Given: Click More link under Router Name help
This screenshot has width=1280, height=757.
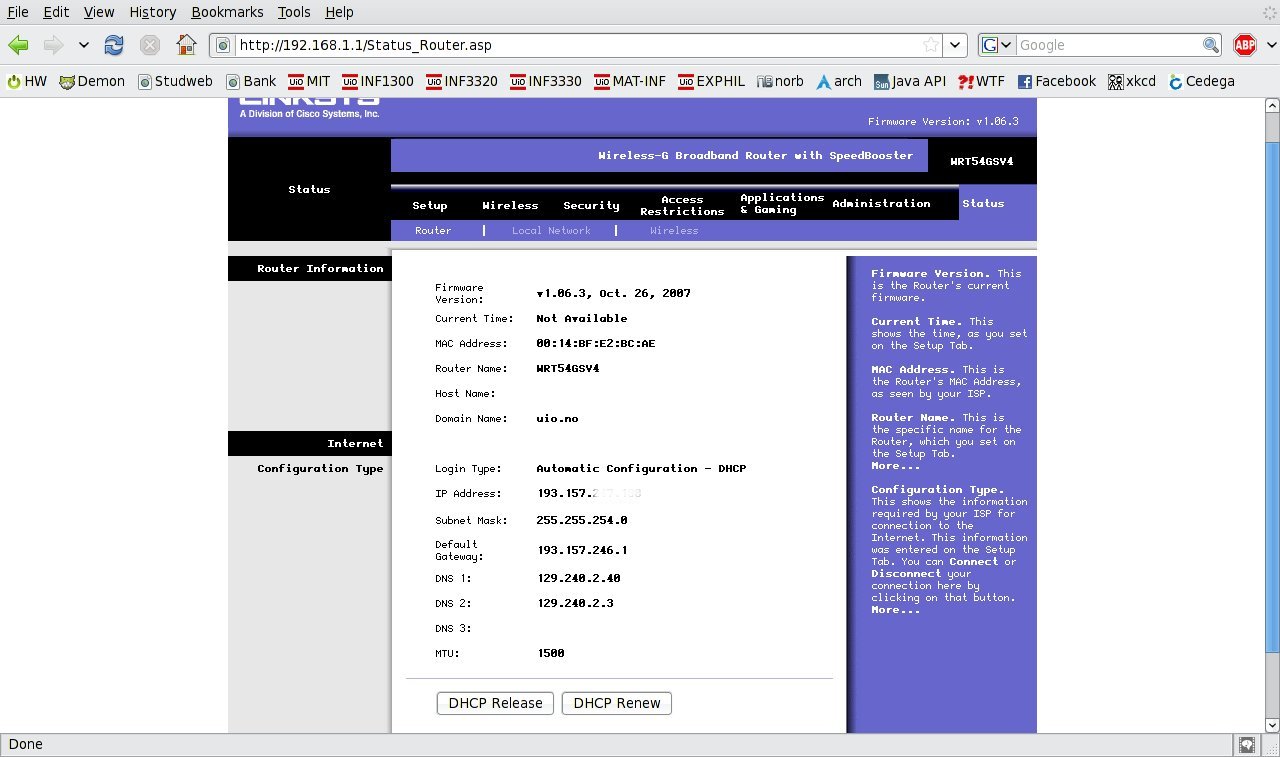Looking at the screenshot, I should click(895, 466).
